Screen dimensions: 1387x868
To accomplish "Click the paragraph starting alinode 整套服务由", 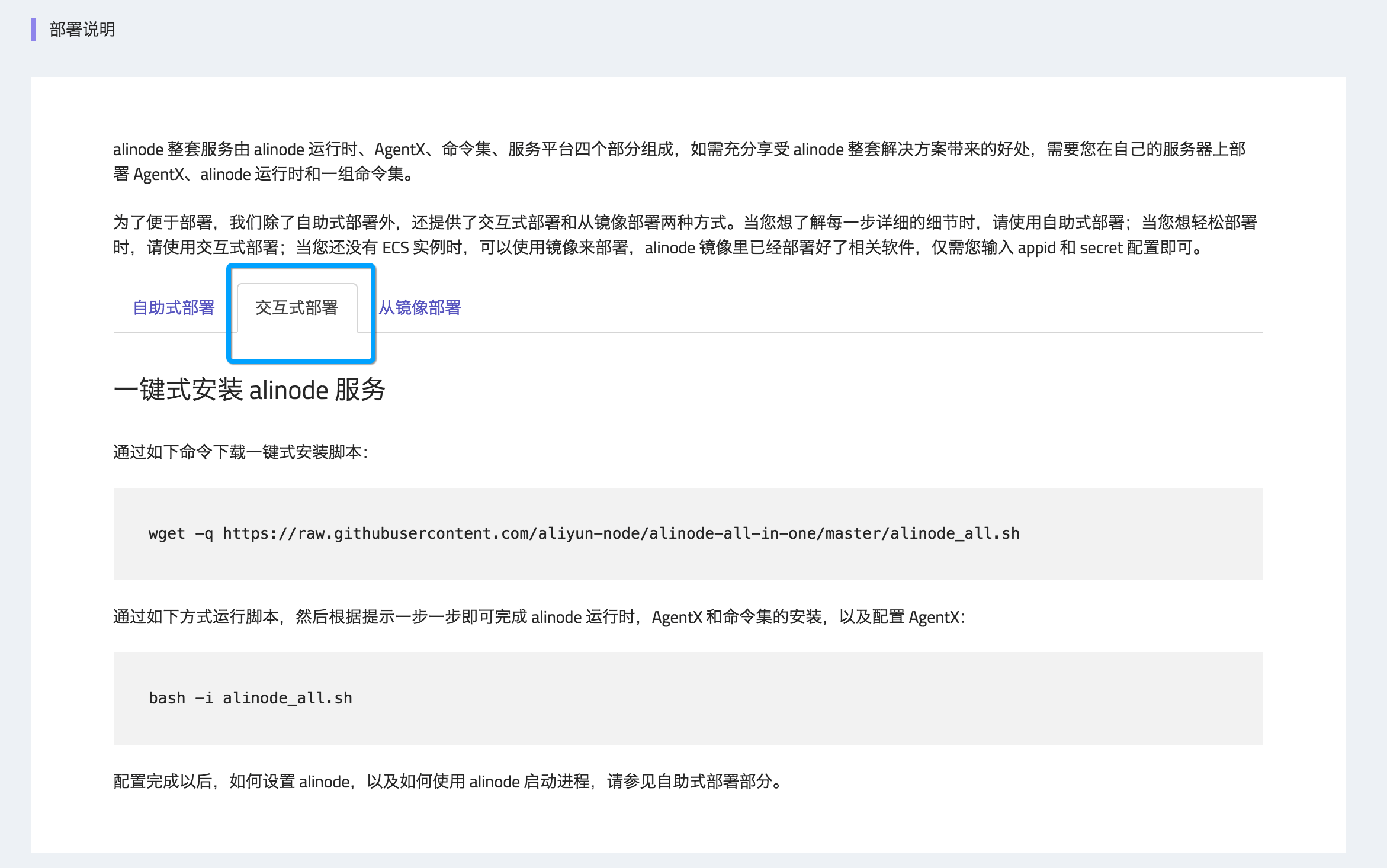I will click(x=679, y=162).
